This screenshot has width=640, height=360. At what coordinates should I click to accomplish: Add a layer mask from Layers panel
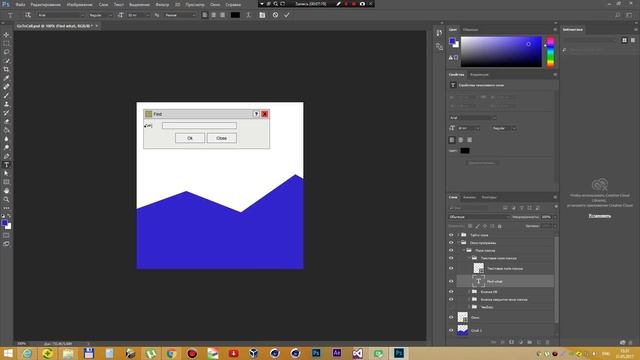pos(511,342)
